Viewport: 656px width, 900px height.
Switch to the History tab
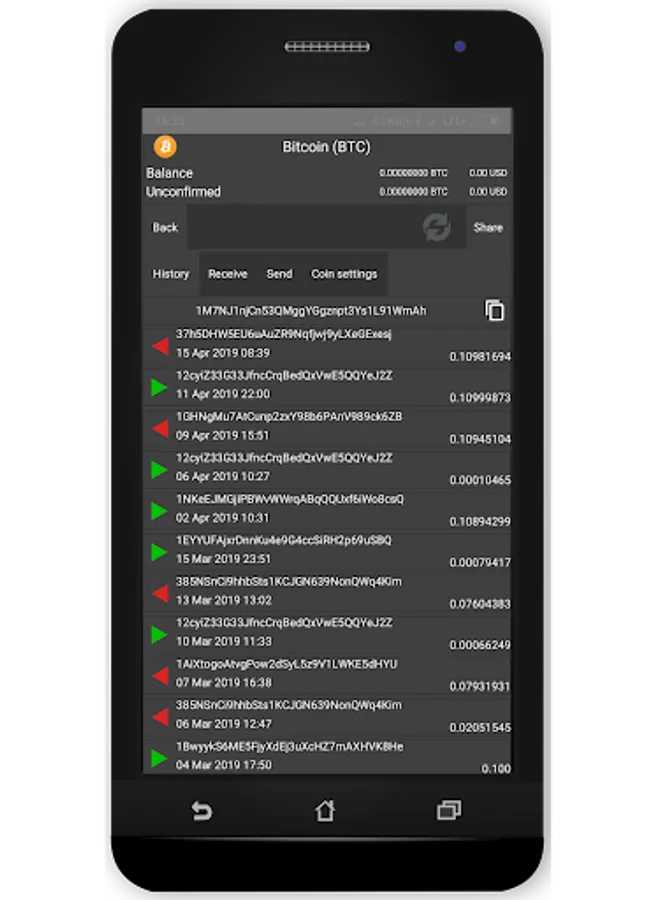click(170, 274)
